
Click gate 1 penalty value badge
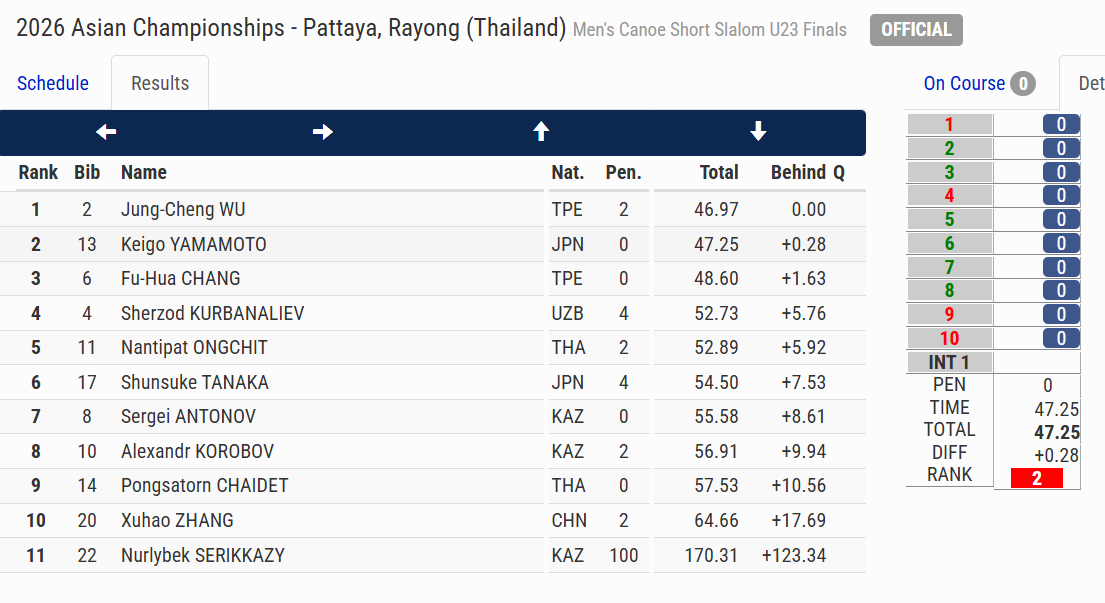tap(1061, 125)
